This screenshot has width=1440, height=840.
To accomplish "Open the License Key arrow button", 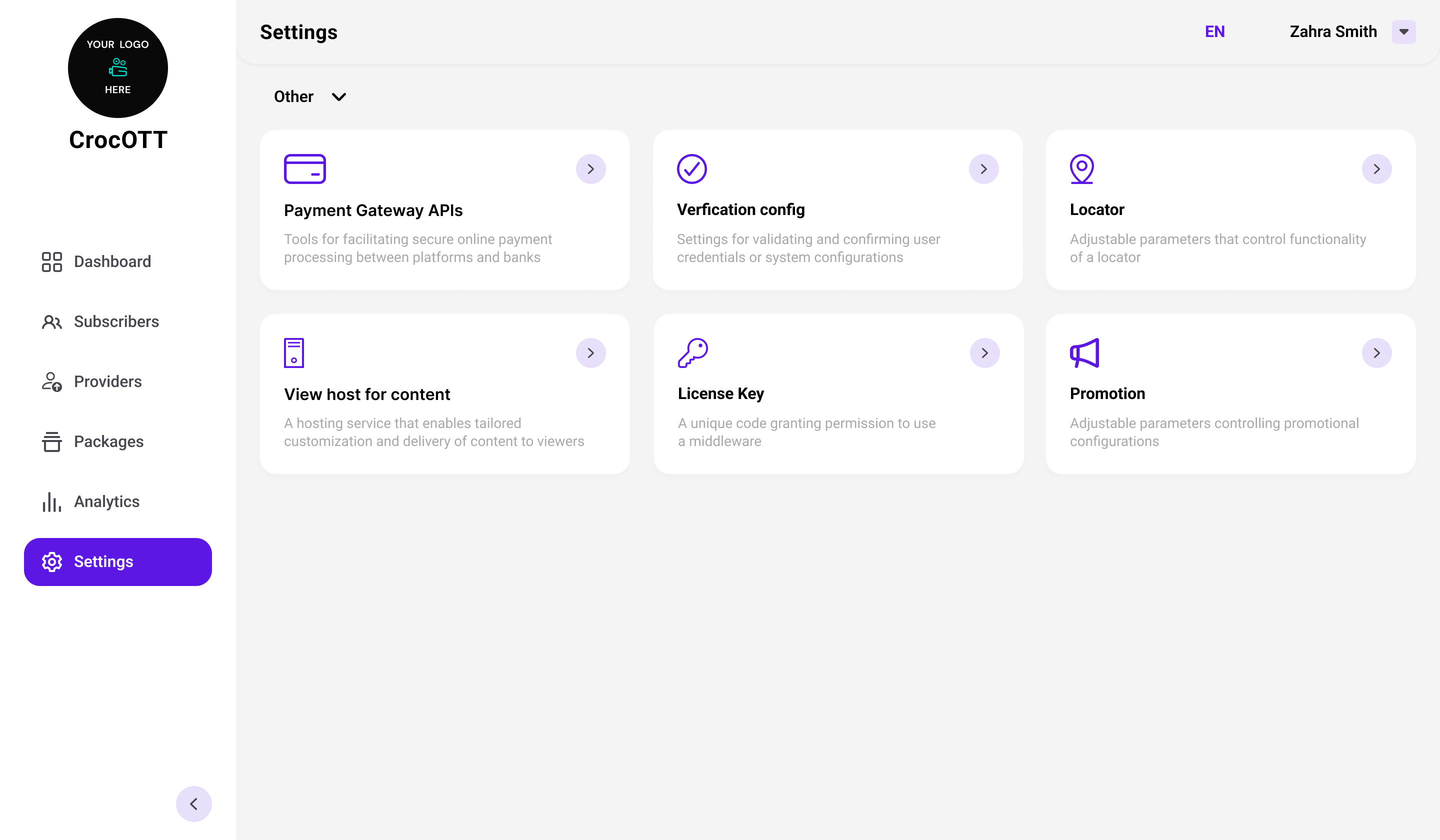I will pos(984,353).
